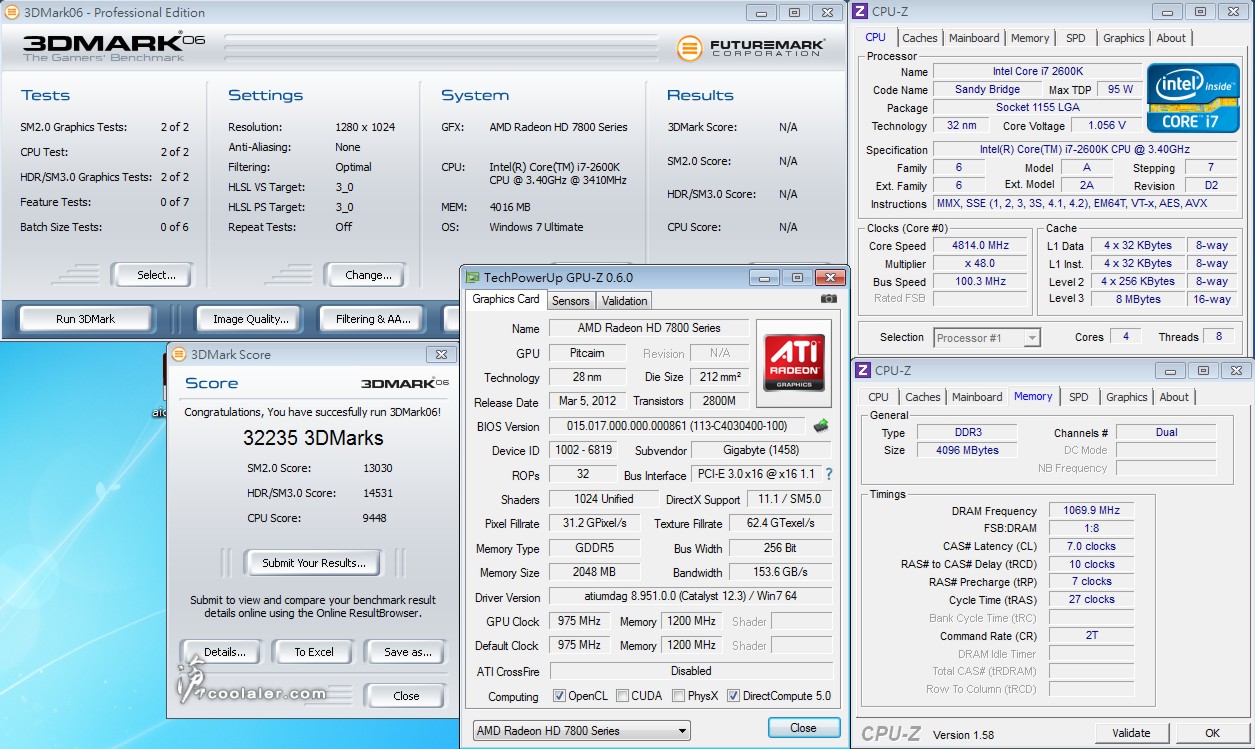Take a GPU-Z screenshot with the camera icon
This screenshot has height=749, width=1255.
coord(828,299)
